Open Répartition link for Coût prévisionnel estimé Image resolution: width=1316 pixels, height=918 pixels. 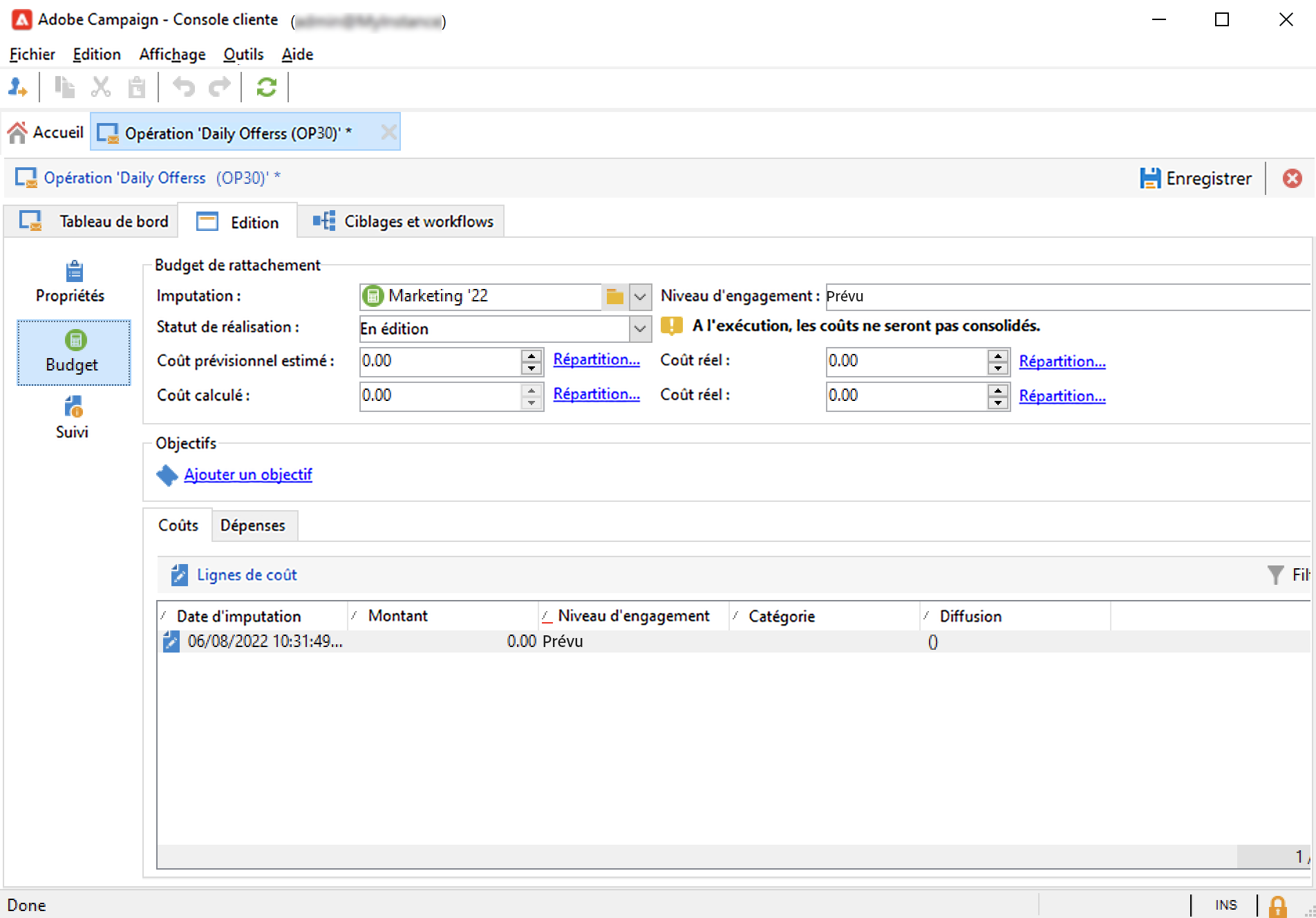[596, 359]
